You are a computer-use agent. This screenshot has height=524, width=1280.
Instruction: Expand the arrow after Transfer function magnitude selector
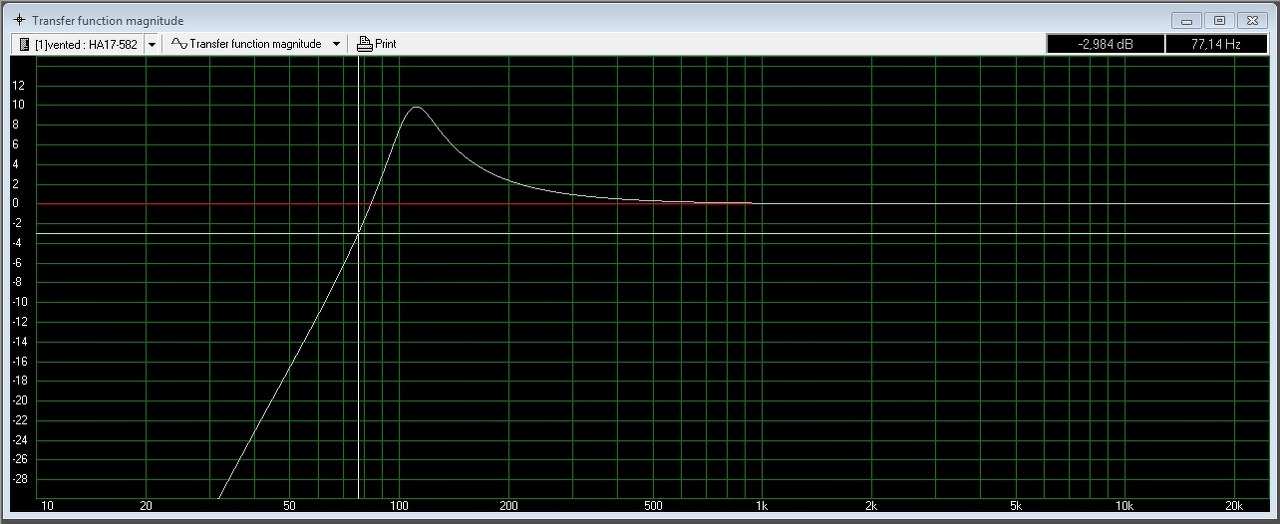(x=336, y=44)
